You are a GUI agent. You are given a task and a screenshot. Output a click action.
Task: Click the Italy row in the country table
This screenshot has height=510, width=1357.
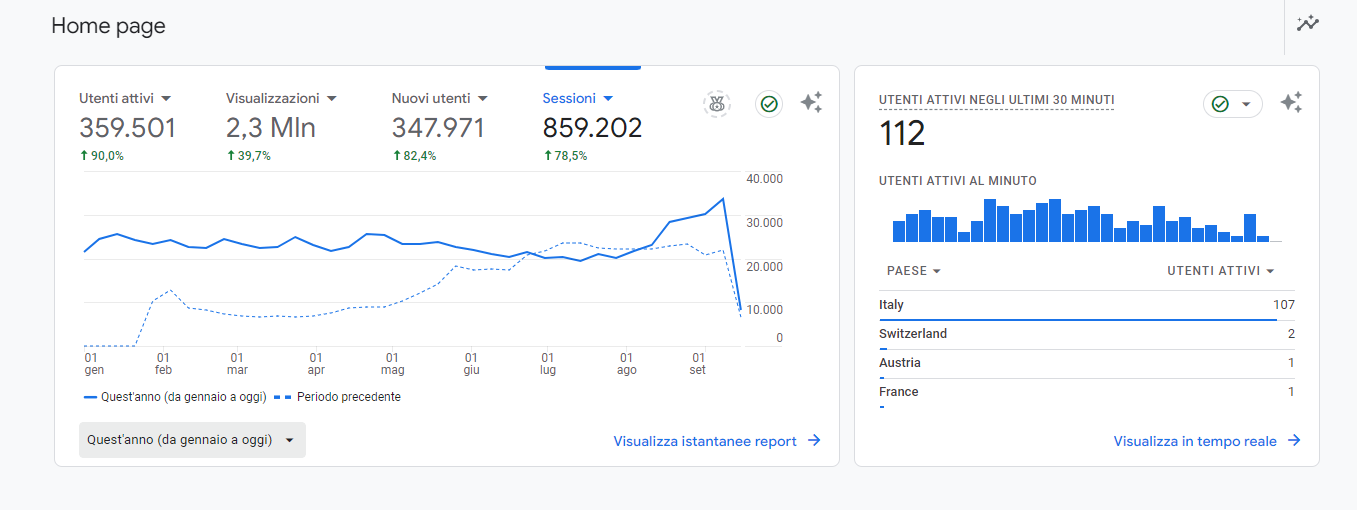[1086, 305]
